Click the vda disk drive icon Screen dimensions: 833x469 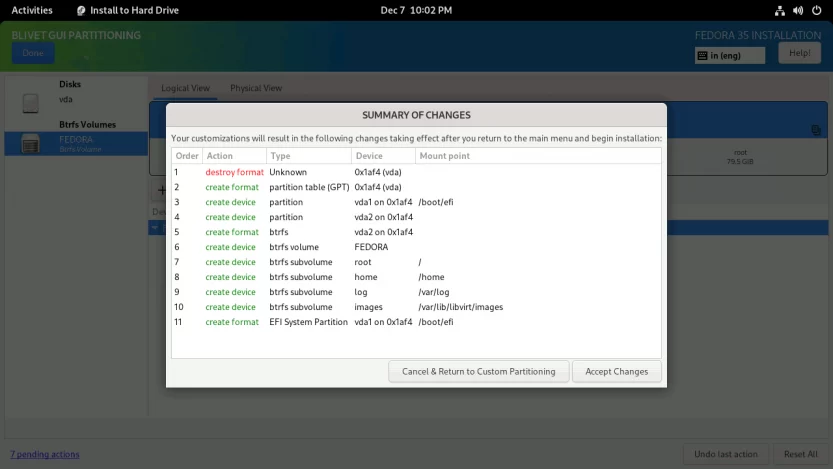click(x=30, y=103)
